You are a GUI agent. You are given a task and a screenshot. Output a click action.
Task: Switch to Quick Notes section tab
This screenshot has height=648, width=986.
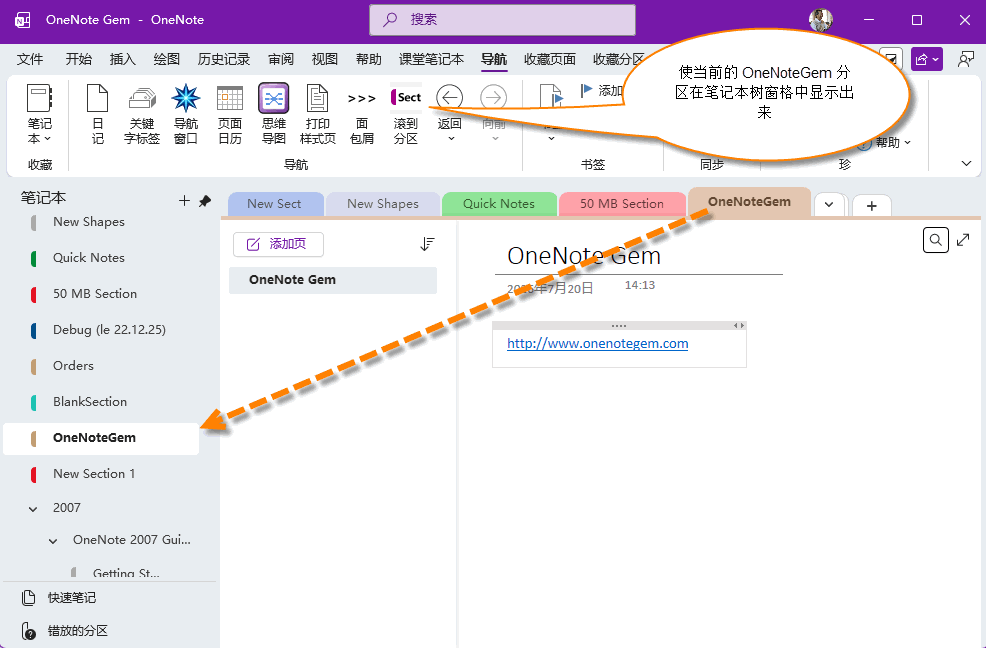499,204
